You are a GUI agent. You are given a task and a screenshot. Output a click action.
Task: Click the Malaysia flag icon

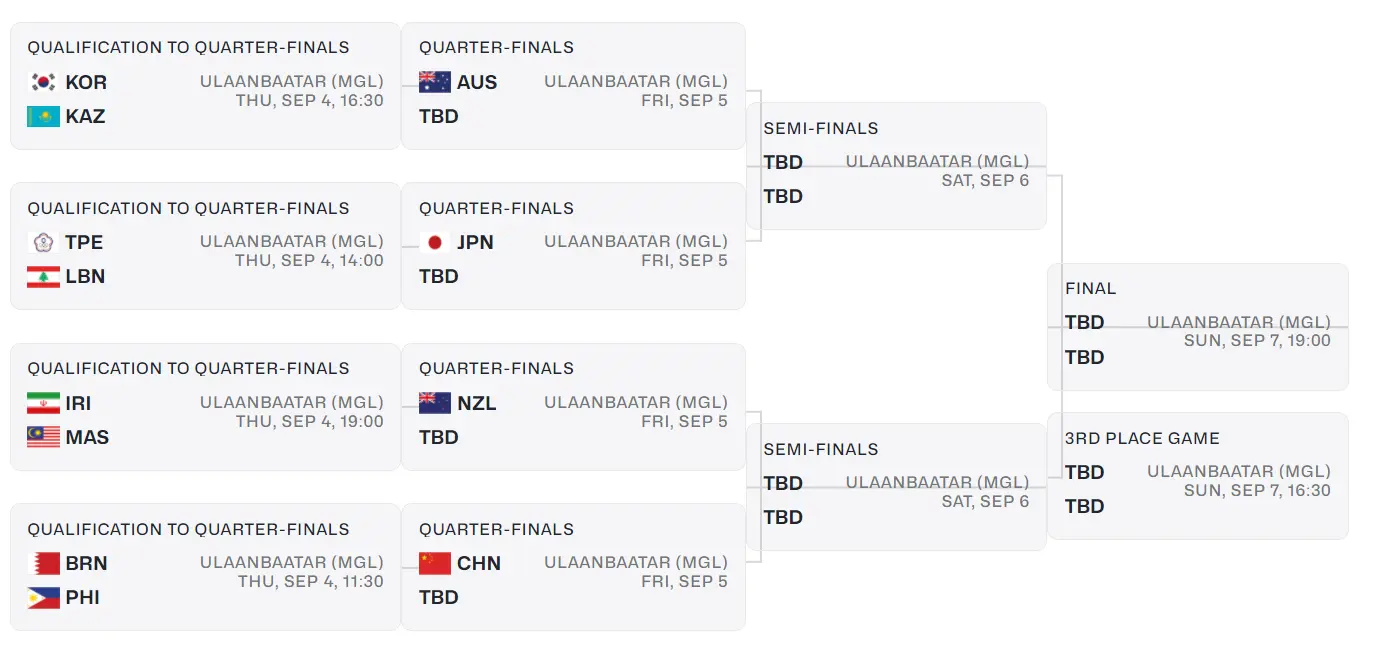[43, 438]
